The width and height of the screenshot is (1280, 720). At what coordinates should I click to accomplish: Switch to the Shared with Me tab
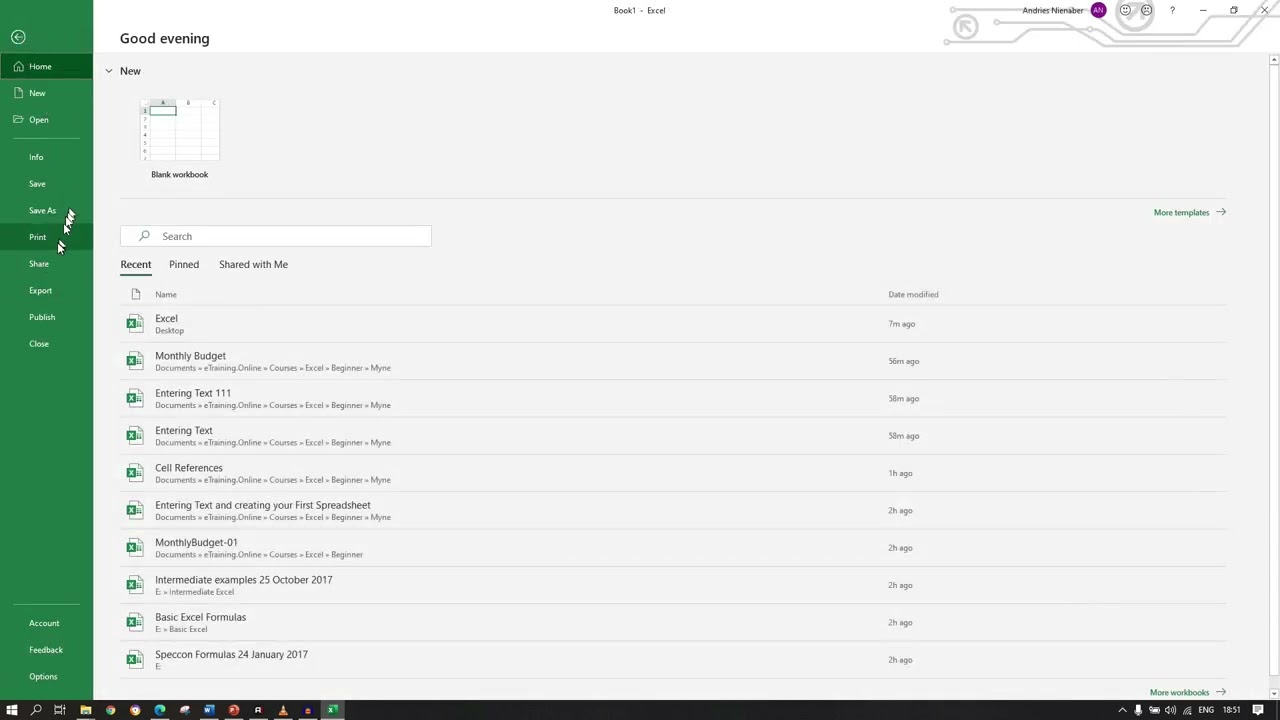pyautogui.click(x=253, y=264)
